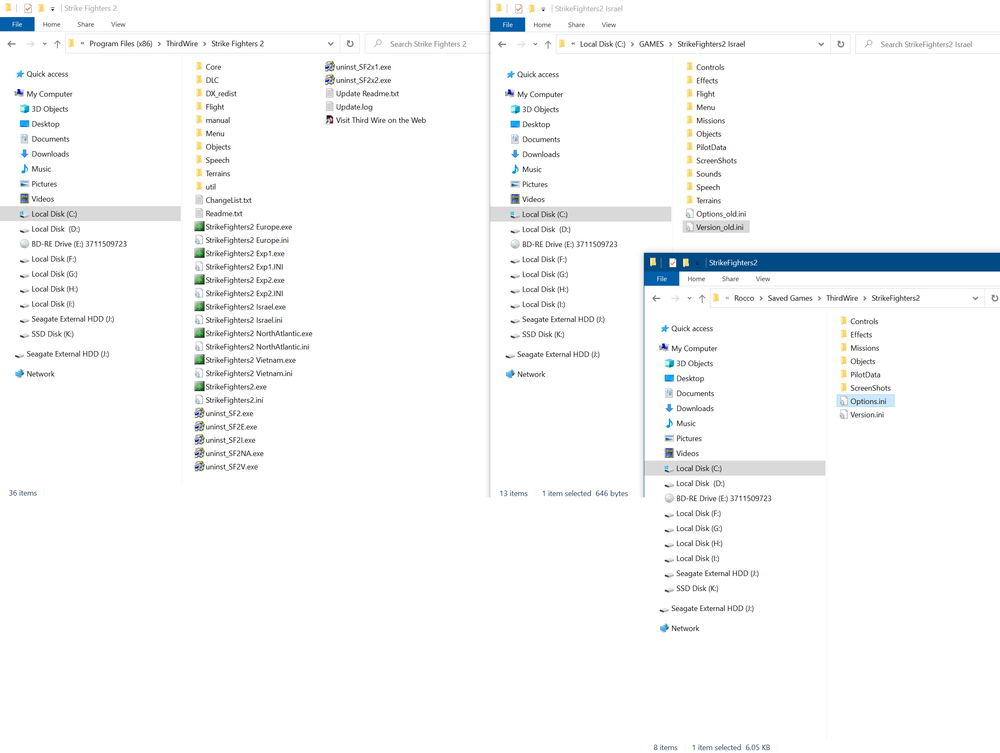
Task: Open the Share tab in StrikeFighters2 Israel window
Action: 576,25
